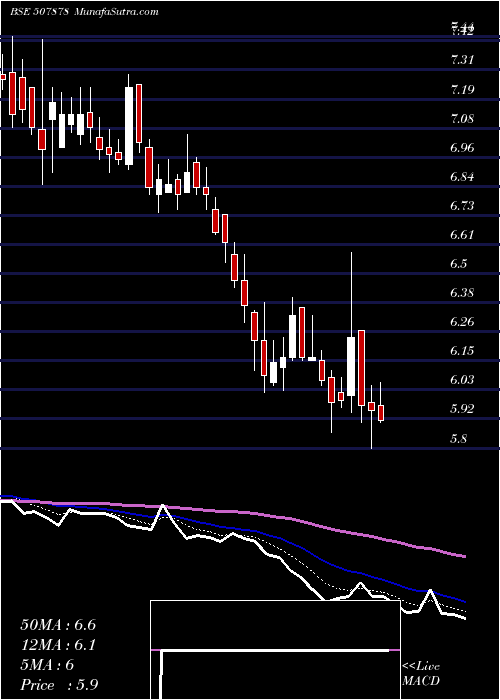Screen dimensions: 500x700
Task: Click the 5.92 price axis label
Action: [462, 409]
